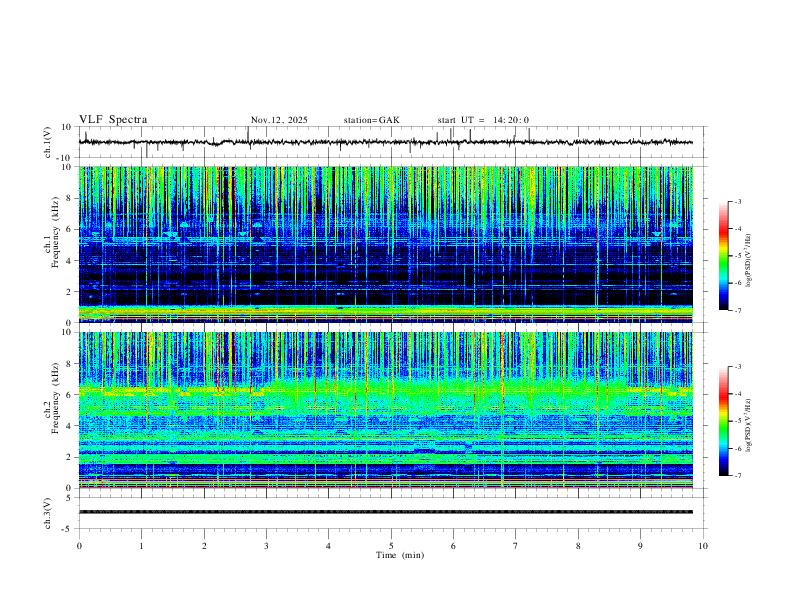This screenshot has height=612, width=792.
Task: Click the upper colorbar log(PSD) label
Action: 748,260
